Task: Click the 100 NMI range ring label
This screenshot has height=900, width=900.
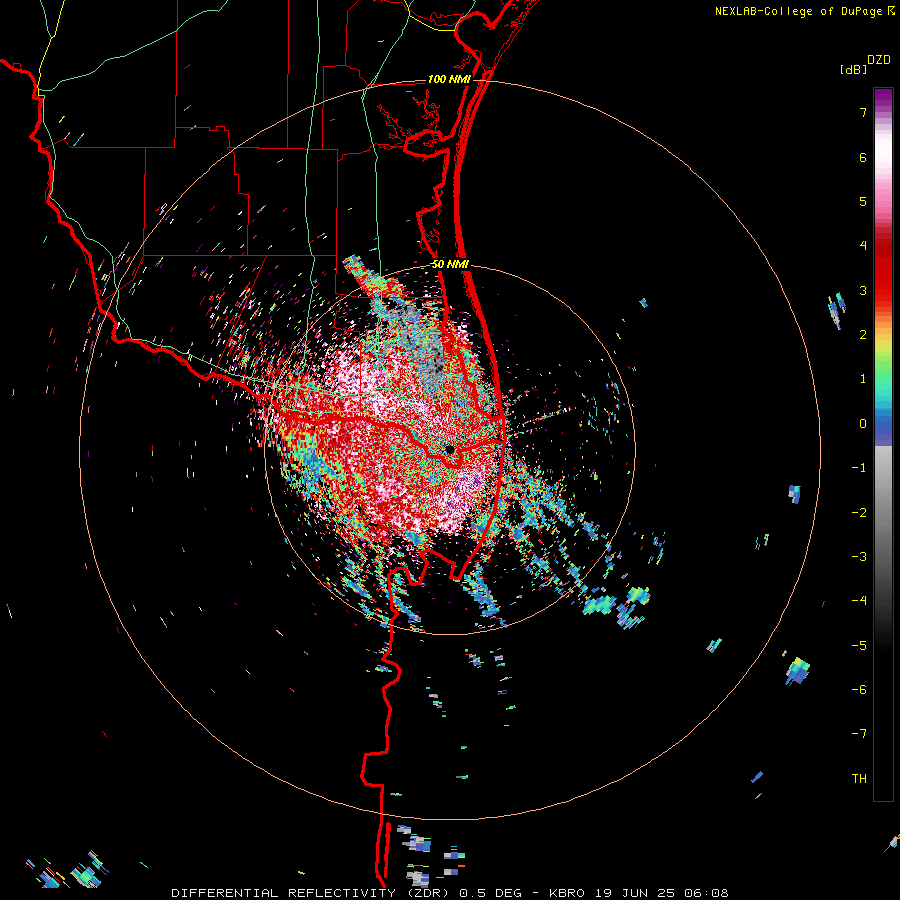Action: pos(449,79)
